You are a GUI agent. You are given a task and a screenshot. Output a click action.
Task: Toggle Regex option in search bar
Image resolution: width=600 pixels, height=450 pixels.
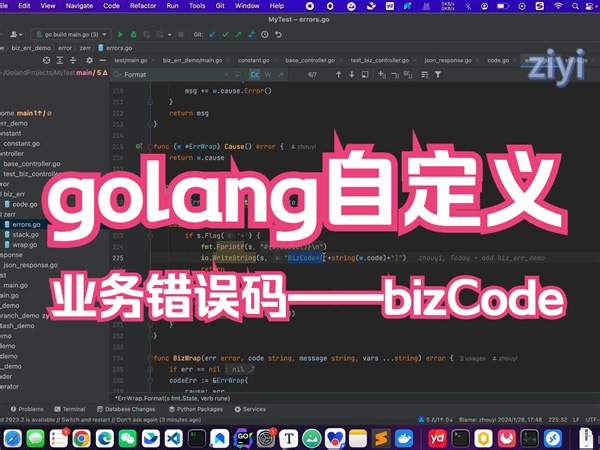pos(281,74)
